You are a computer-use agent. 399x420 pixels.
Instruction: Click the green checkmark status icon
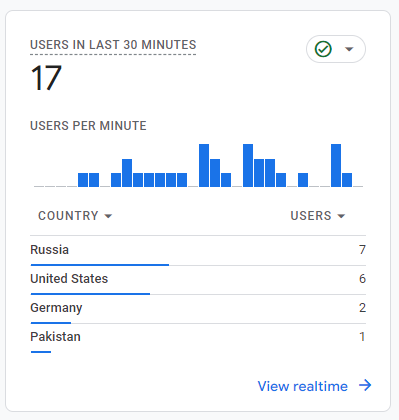point(323,49)
